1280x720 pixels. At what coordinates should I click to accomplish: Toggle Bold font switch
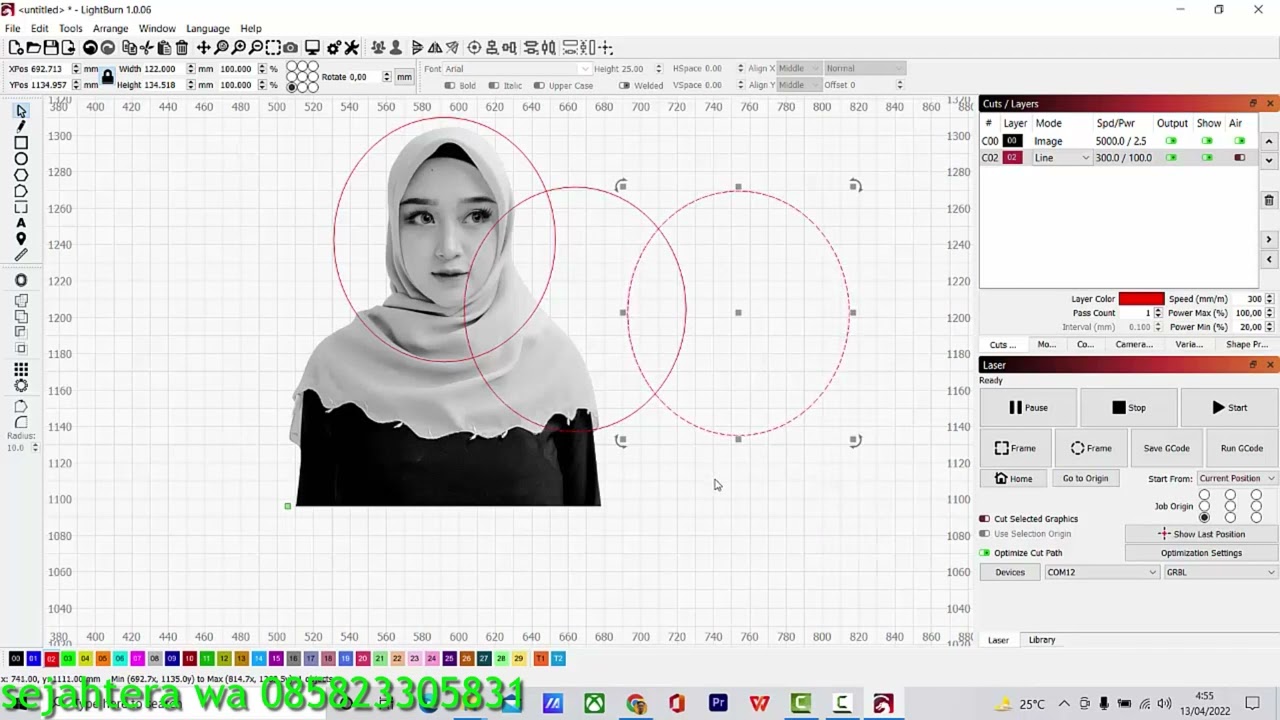(x=450, y=86)
